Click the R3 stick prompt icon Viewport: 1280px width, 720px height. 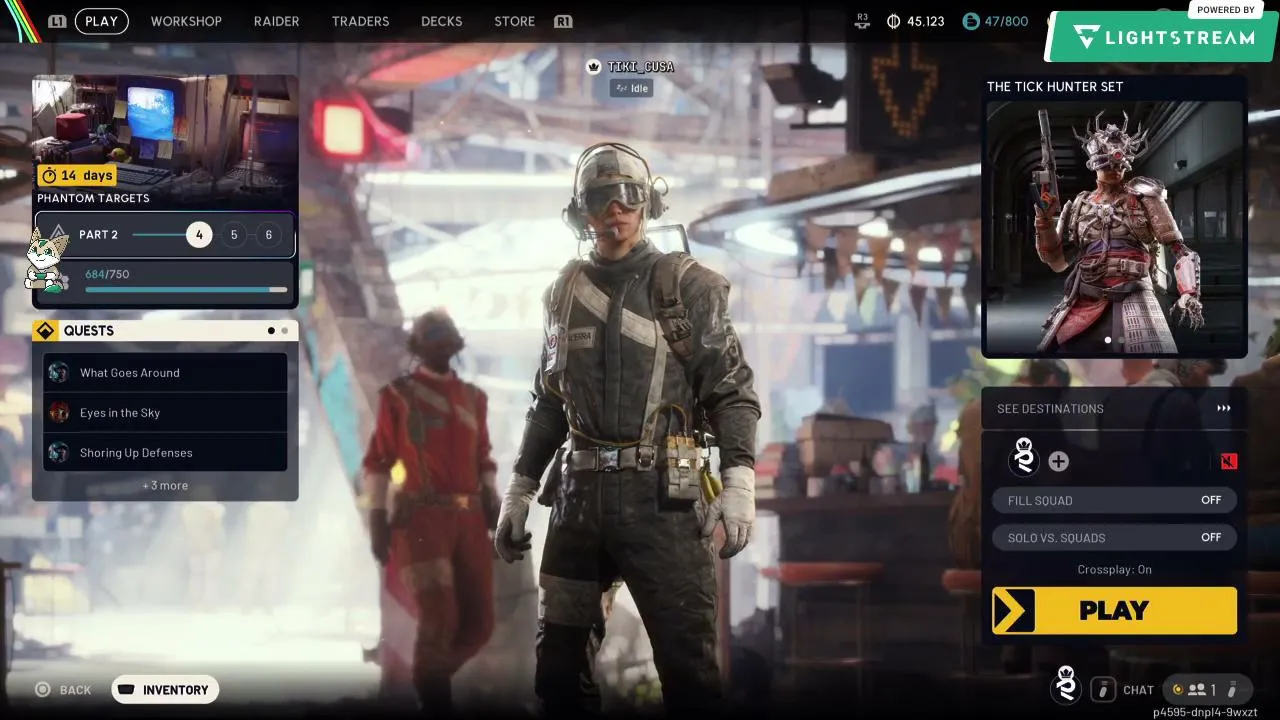pos(862,21)
